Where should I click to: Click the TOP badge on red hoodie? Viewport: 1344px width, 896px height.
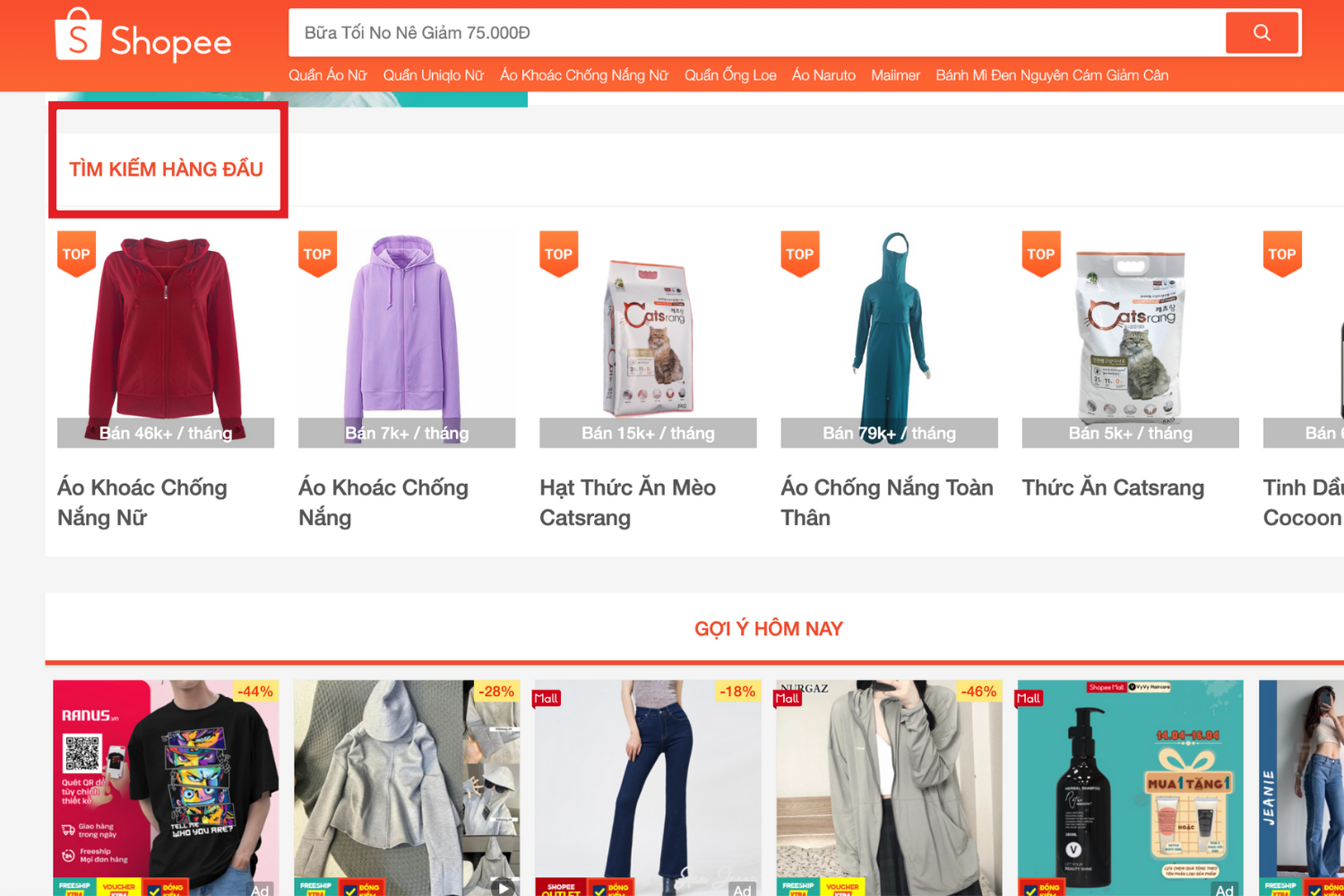(x=76, y=254)
